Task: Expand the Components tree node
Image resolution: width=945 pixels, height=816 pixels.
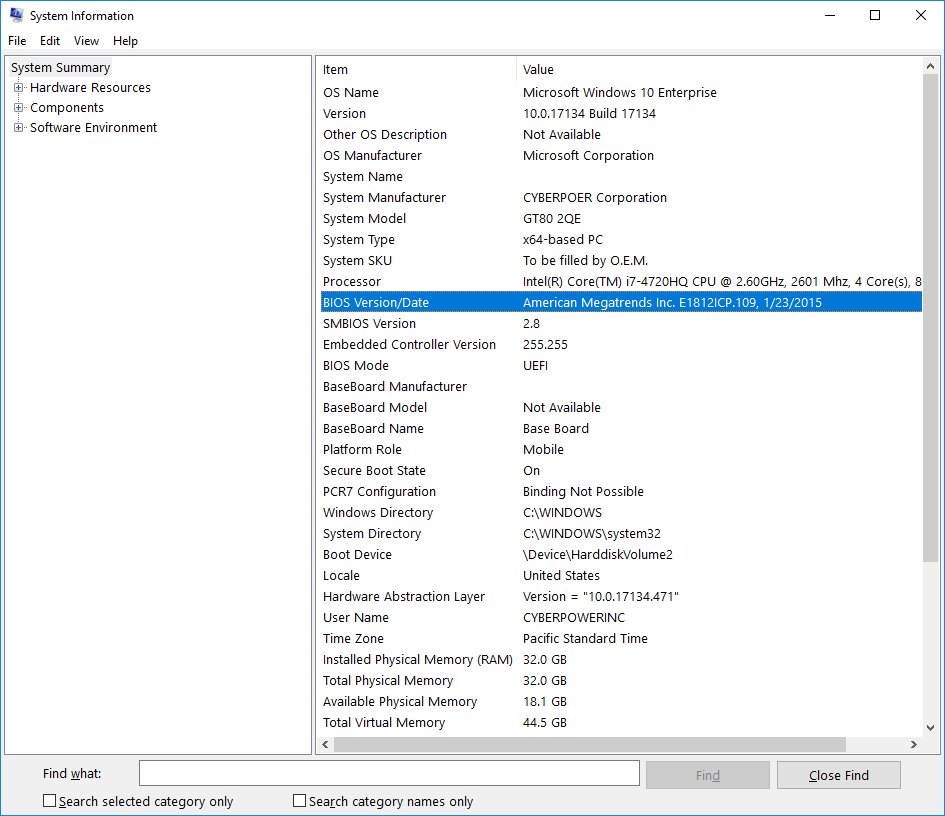Action: coord(21,107)
